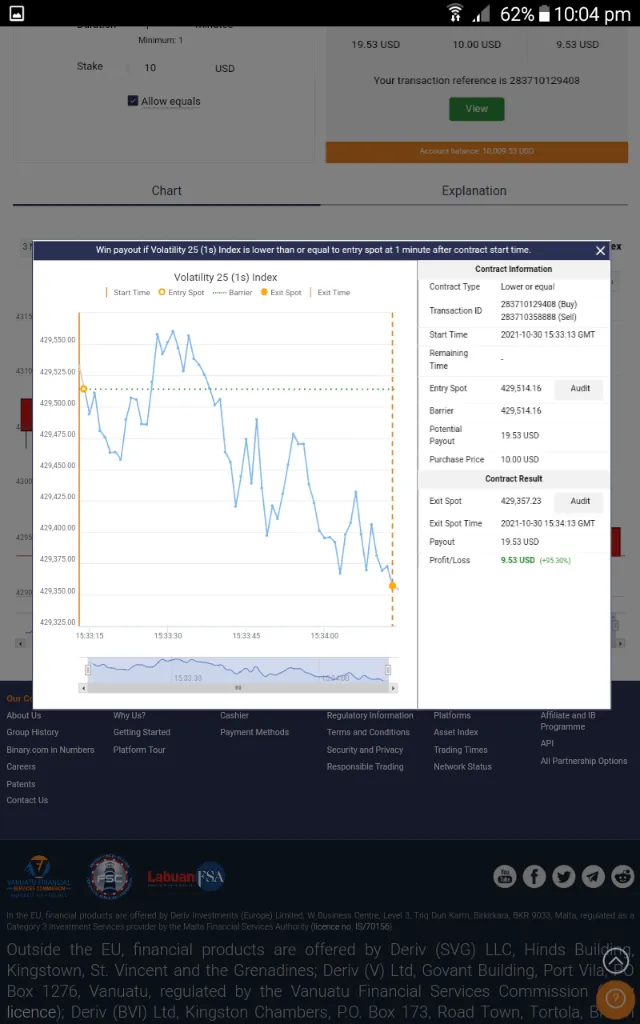640x1024 pixels.
Task: Click the entry spot circle marker
Action: tap(84, 389)
